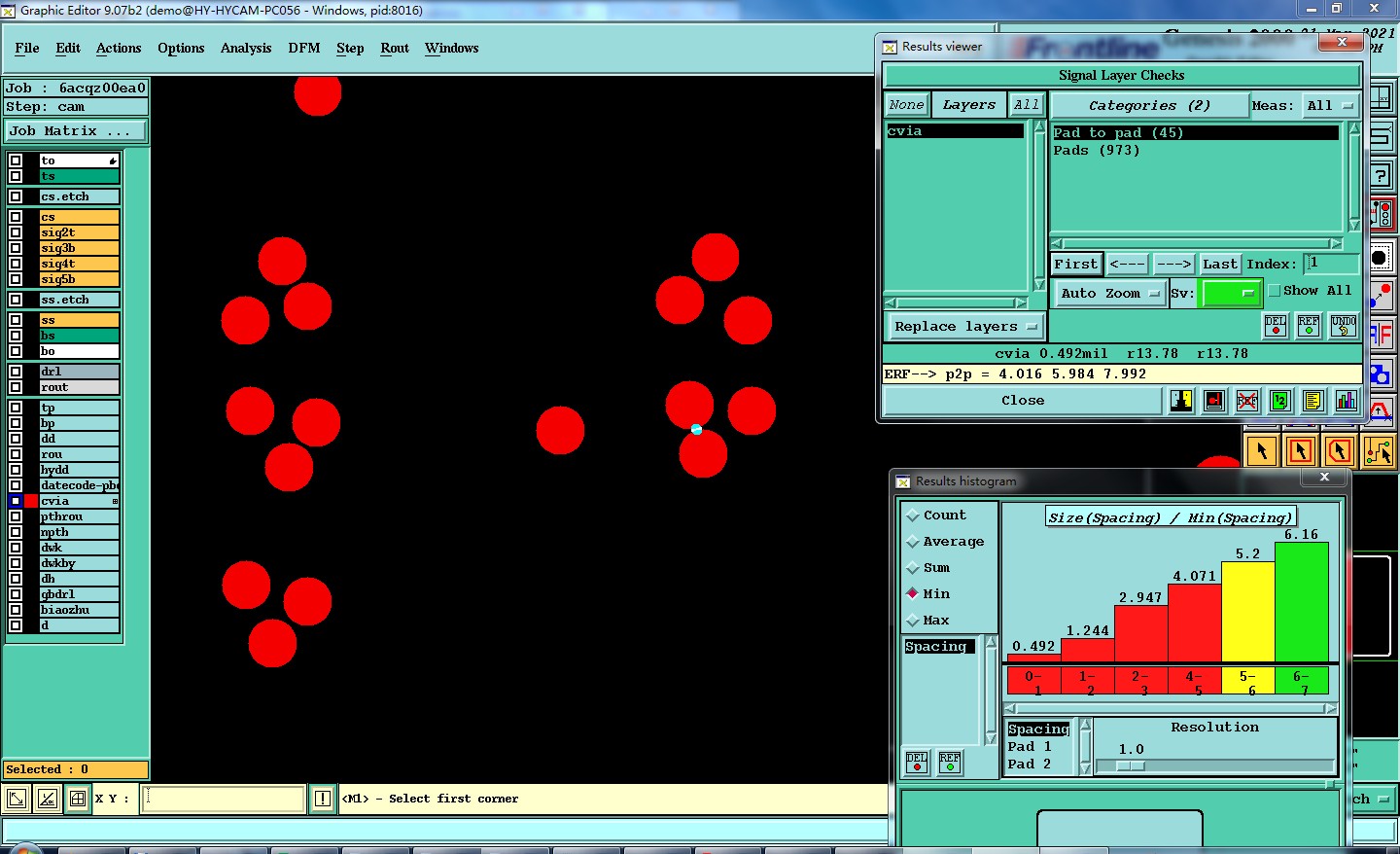Open the Actions menu
The height and width of the screenshot is (854, 1400).
tap(119, 48)
